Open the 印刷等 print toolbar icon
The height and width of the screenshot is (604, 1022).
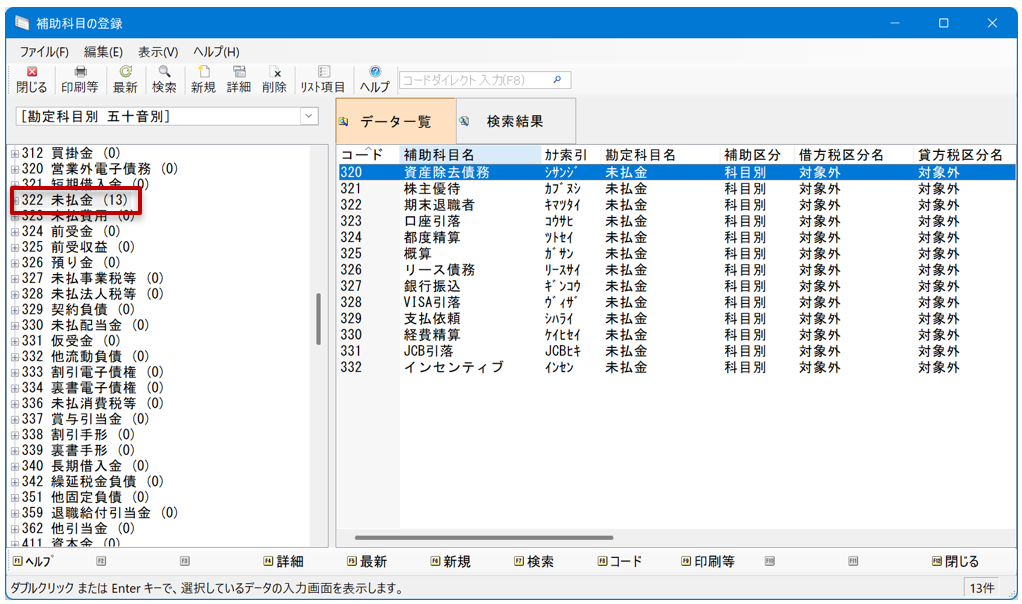(80, 79)
